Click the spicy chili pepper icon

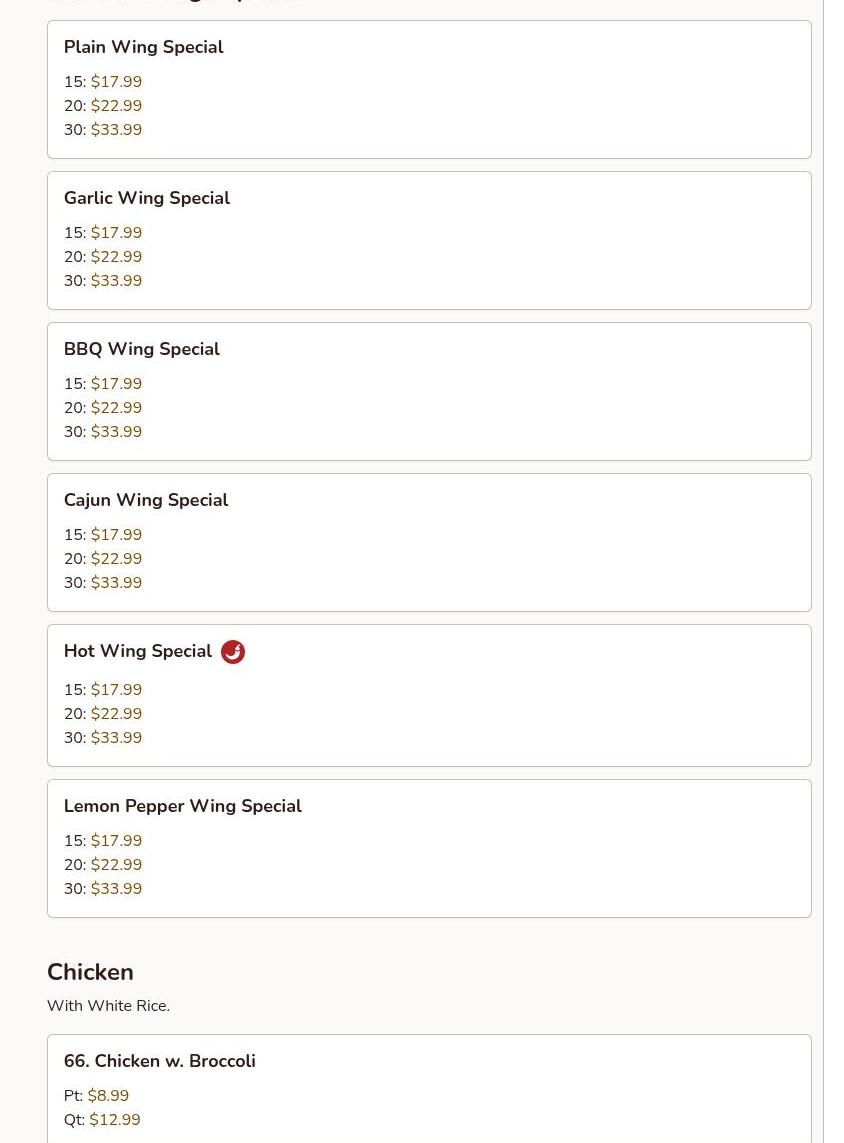pyautogui.click(x=232, y=652)
